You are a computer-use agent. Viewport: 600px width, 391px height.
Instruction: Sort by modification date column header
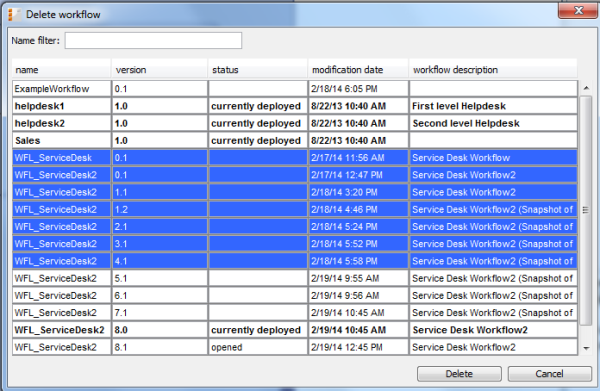point(358,70)
